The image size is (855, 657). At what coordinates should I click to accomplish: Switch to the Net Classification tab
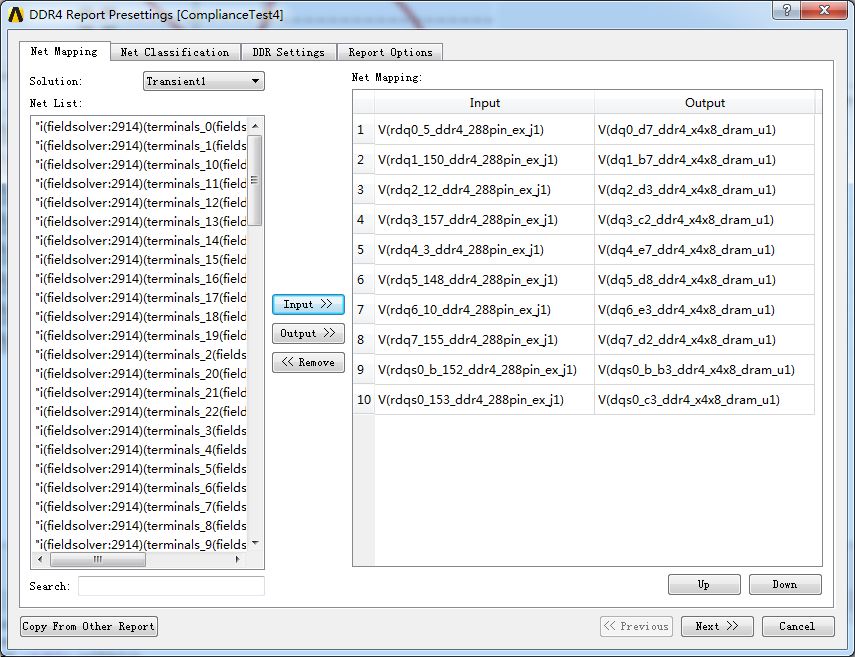pos(174,52)
